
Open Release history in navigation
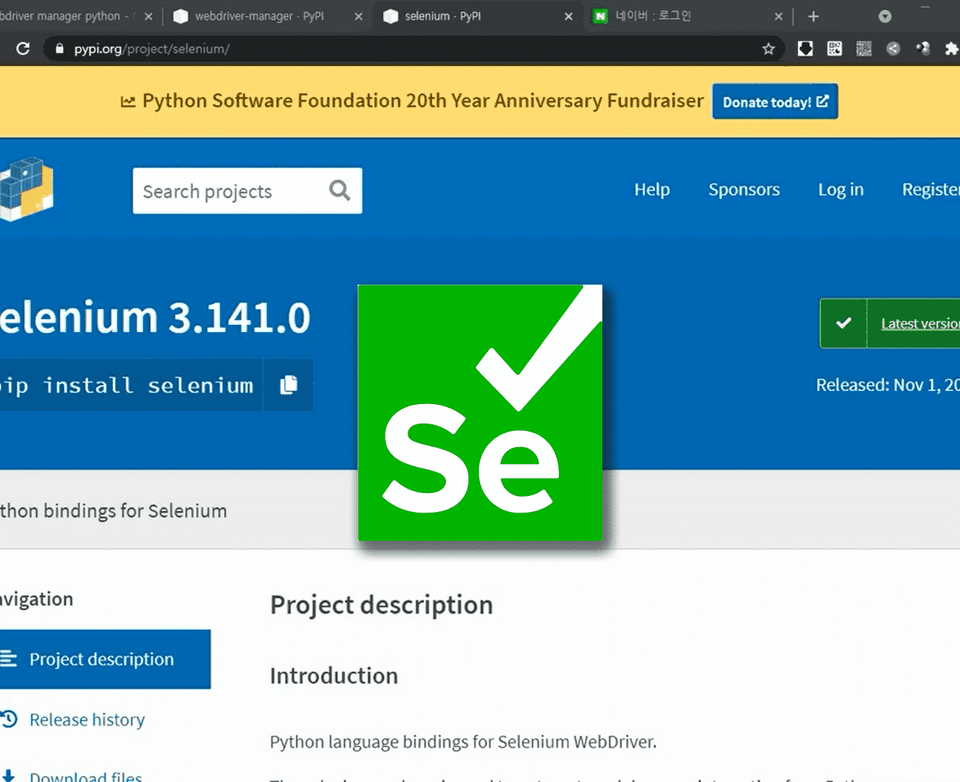coord(87,720)
